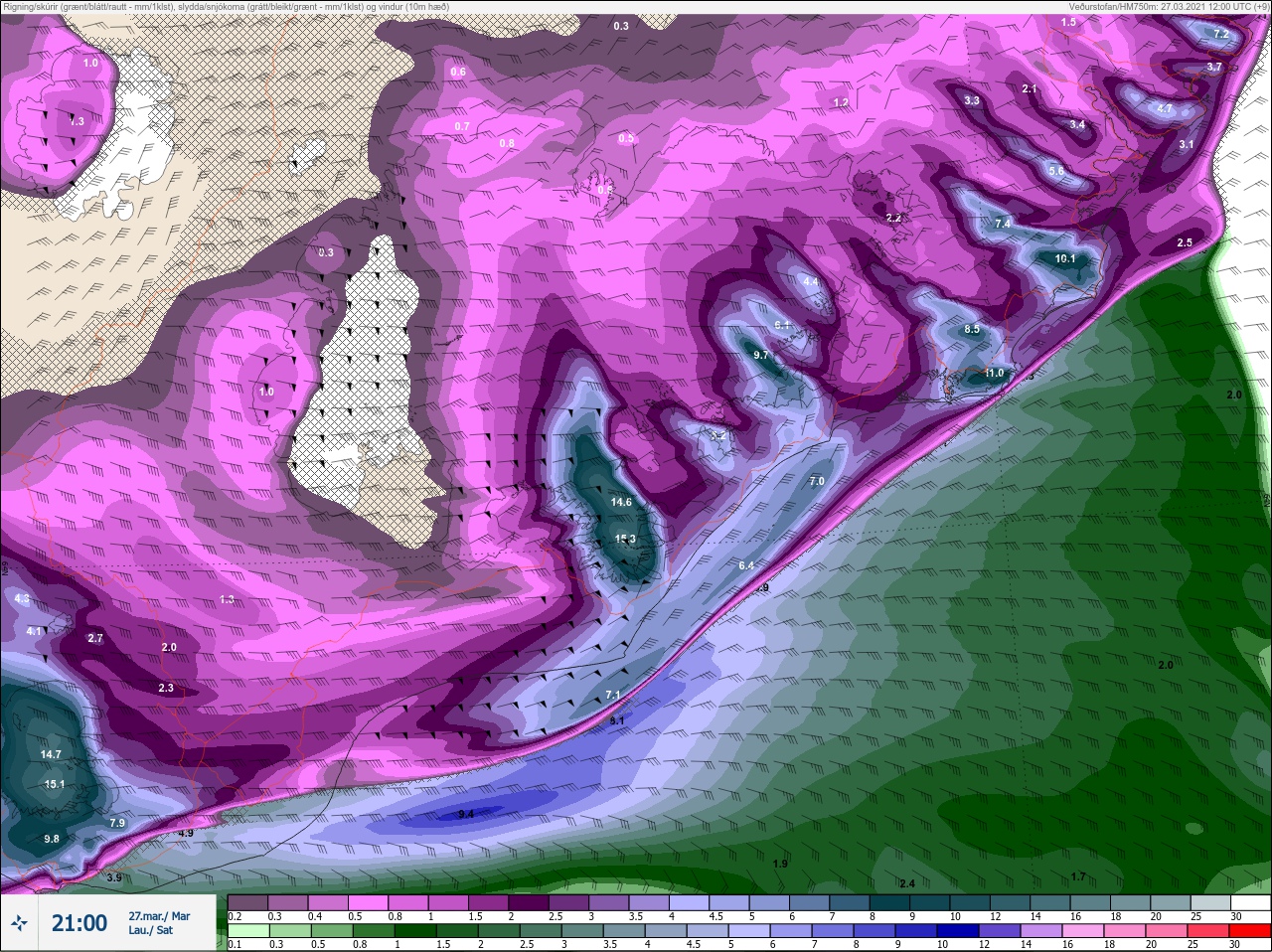Viewport: 1272px width, 952px height.
Task: Click the 8.1 precipitation value on the map
Action: click(x=617, y=720)
